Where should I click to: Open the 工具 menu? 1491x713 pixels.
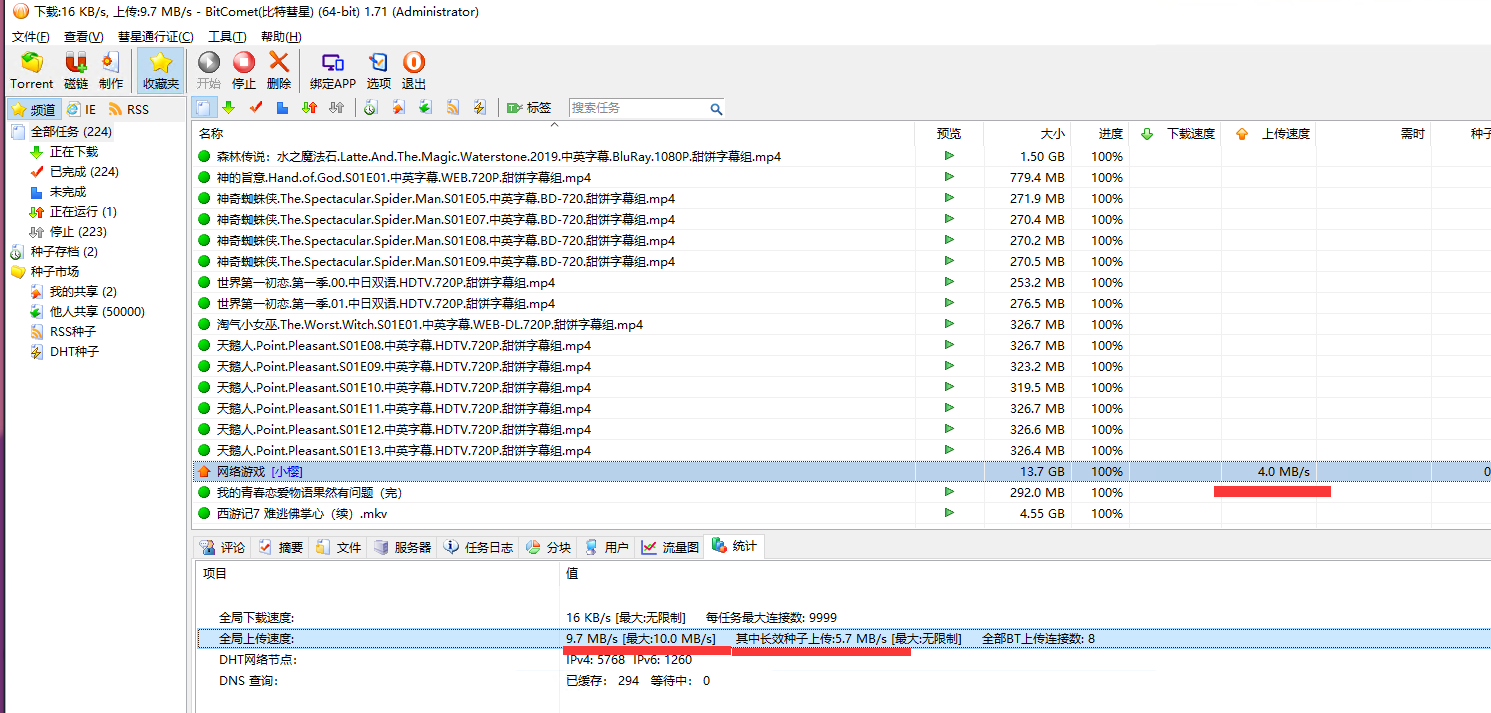click(227, 37)
